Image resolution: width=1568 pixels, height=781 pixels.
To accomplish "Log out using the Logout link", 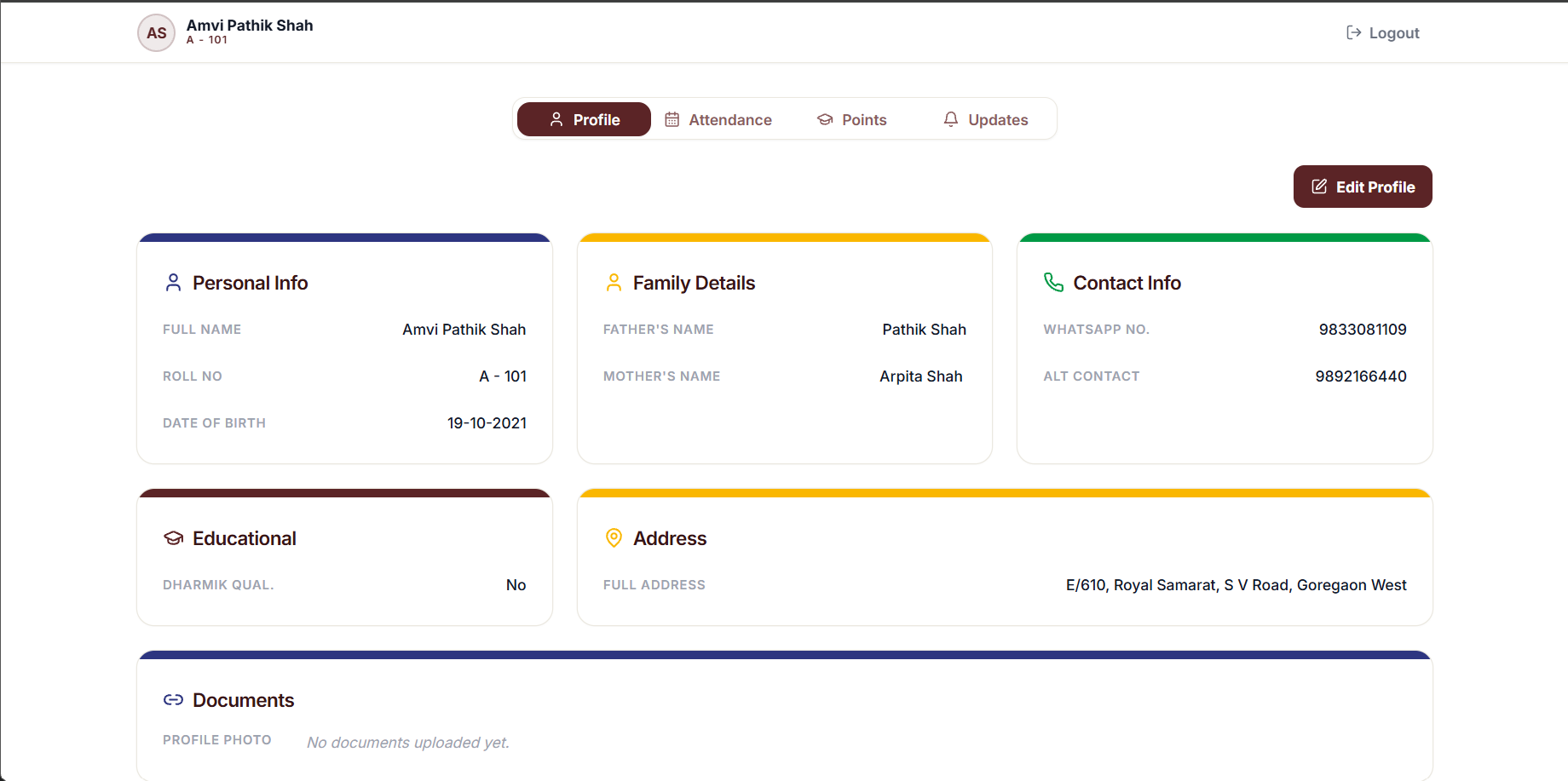I will [1382, 33].
